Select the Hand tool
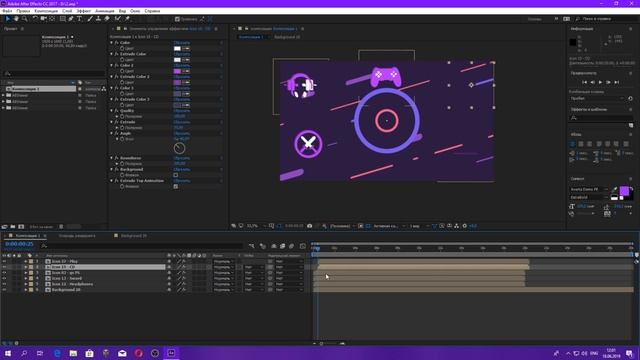Viewport: 640px width, 360px height. (16, 19)
